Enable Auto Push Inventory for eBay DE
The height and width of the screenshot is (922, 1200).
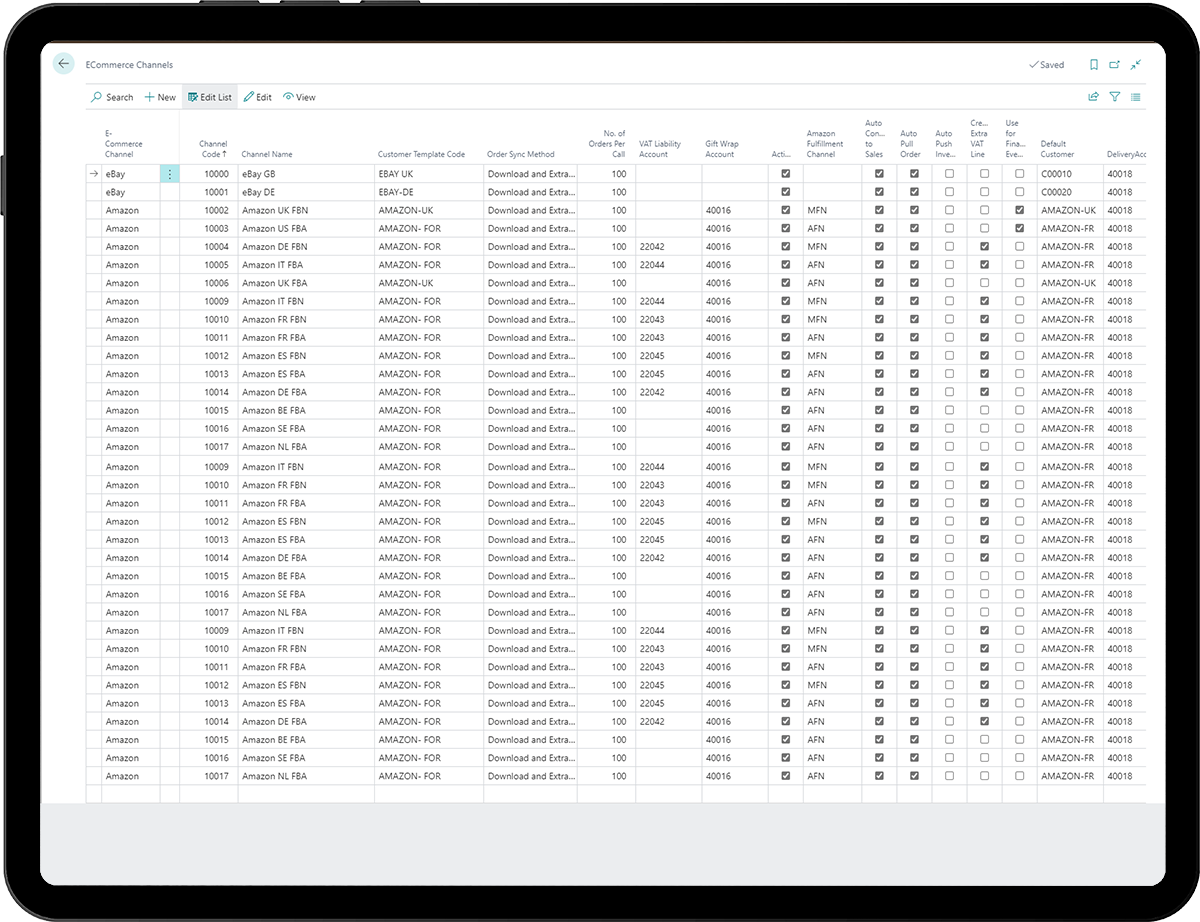pyautogui.click(x=949, y=192)
